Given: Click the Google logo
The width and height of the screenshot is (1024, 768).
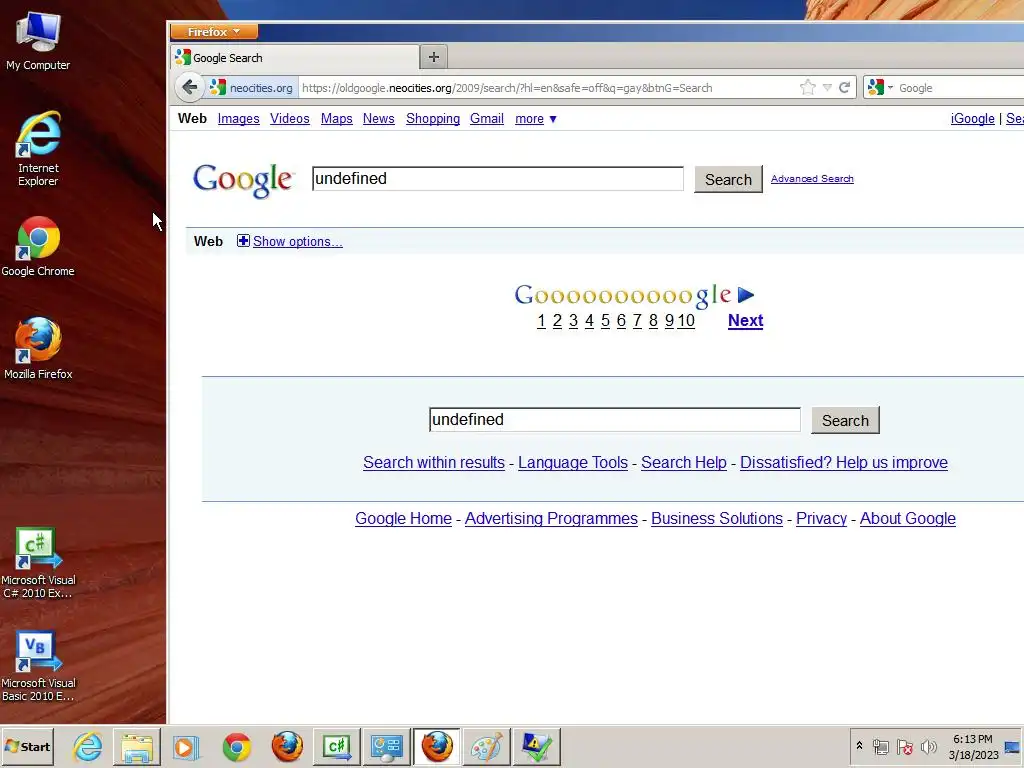Looking at the screenshot, I should [243, 179].
